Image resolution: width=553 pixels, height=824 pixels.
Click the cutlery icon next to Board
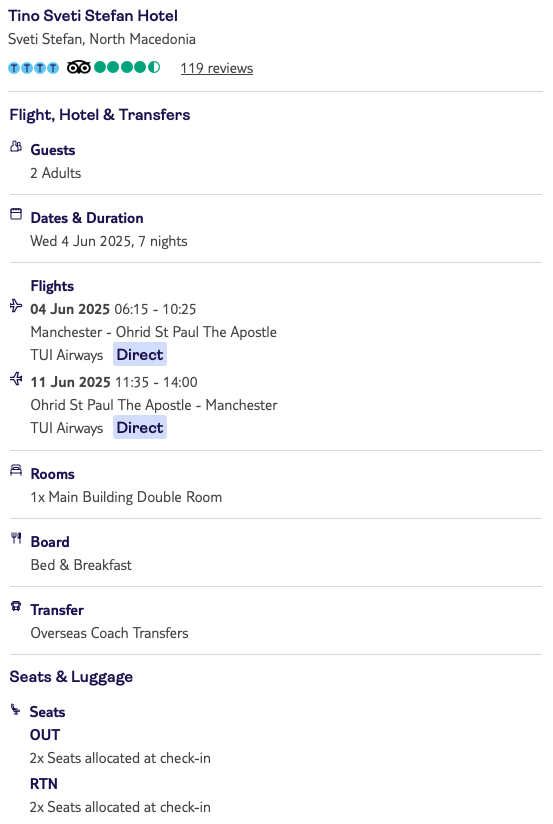click(16, 538)
